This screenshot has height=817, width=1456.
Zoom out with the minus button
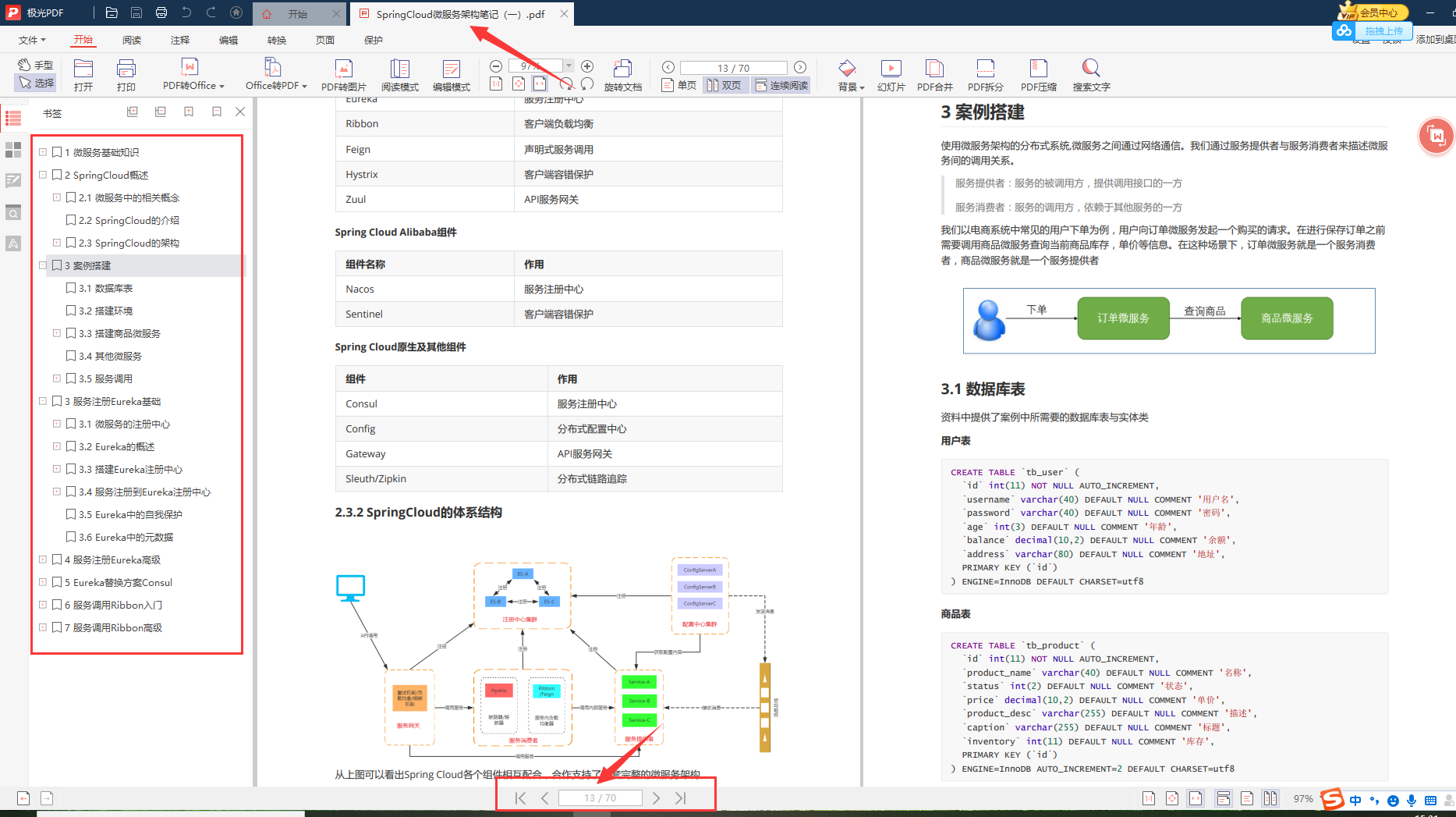496,66
